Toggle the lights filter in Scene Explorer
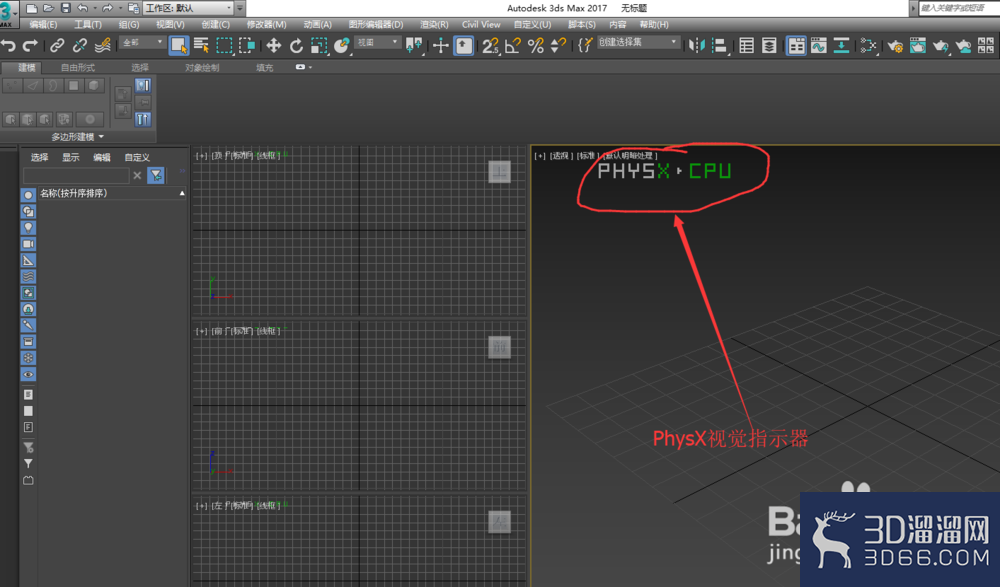 pyautogui.click(x=28, y=227)
